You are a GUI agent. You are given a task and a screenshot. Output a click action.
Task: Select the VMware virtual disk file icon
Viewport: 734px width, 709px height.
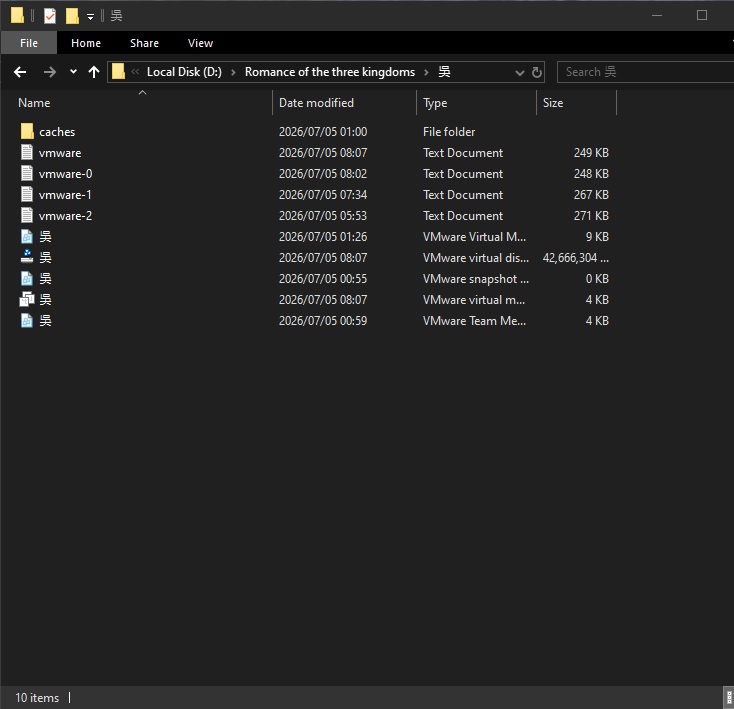pyautogui.click(x=27, y=257)
